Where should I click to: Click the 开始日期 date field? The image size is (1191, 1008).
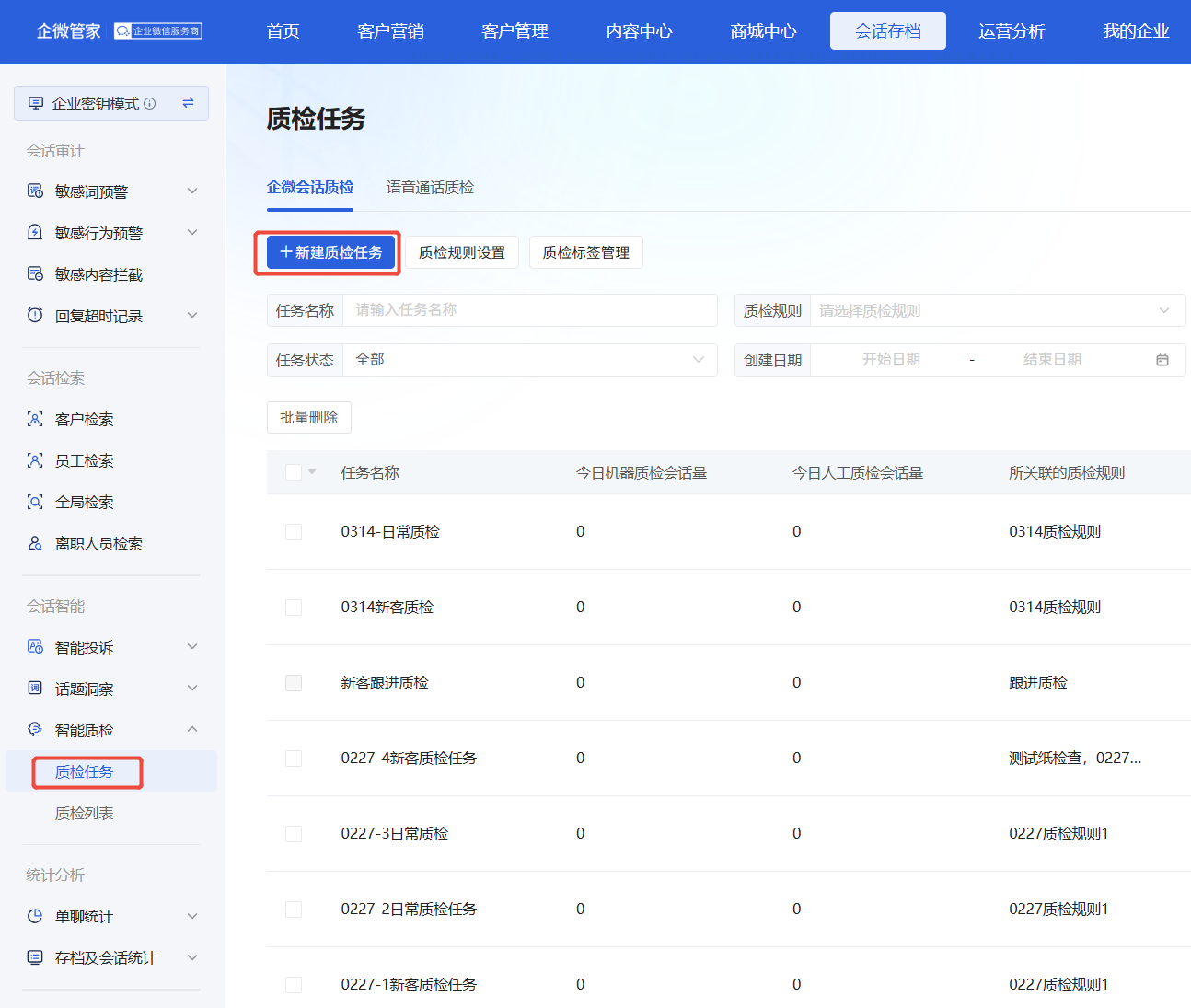pos(891,360)
